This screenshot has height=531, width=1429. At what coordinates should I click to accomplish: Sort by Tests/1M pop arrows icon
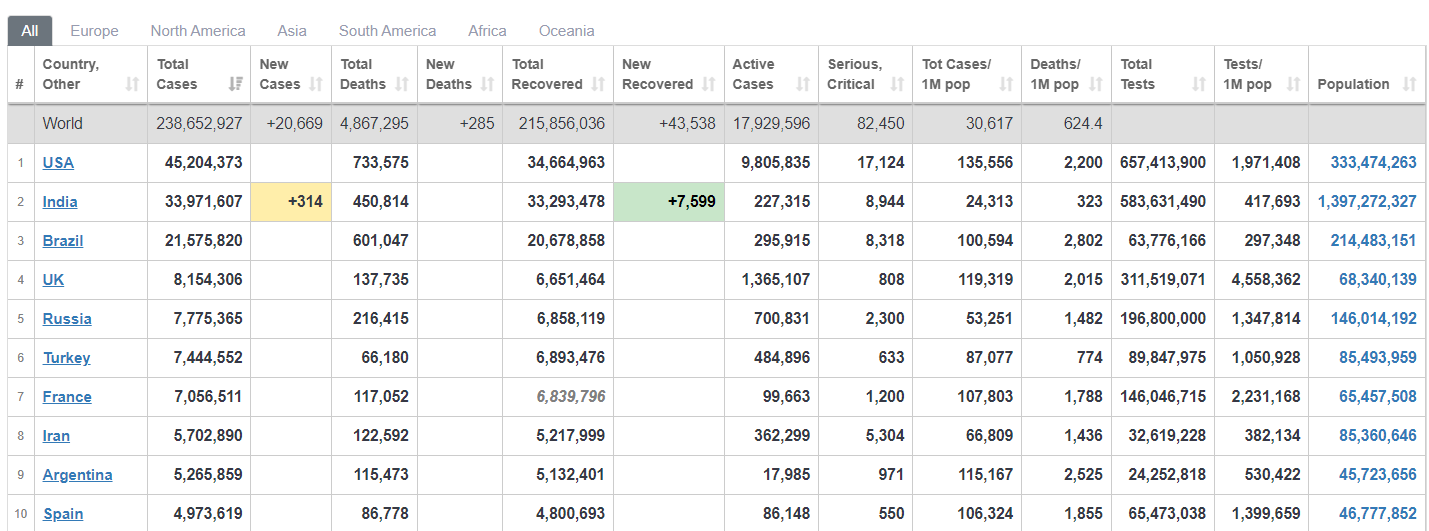point(1294,84)
